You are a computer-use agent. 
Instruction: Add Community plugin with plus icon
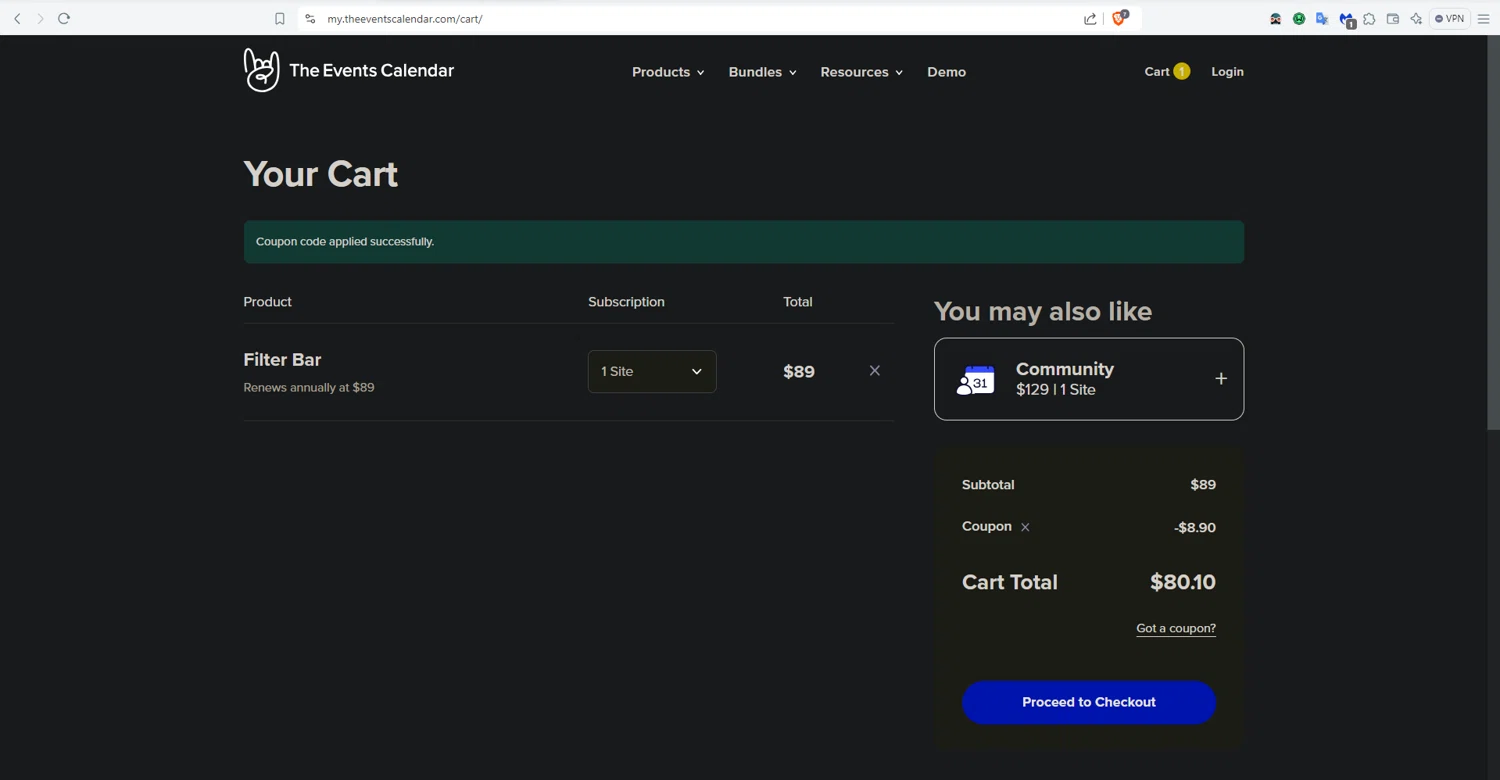click(1221, 379)
